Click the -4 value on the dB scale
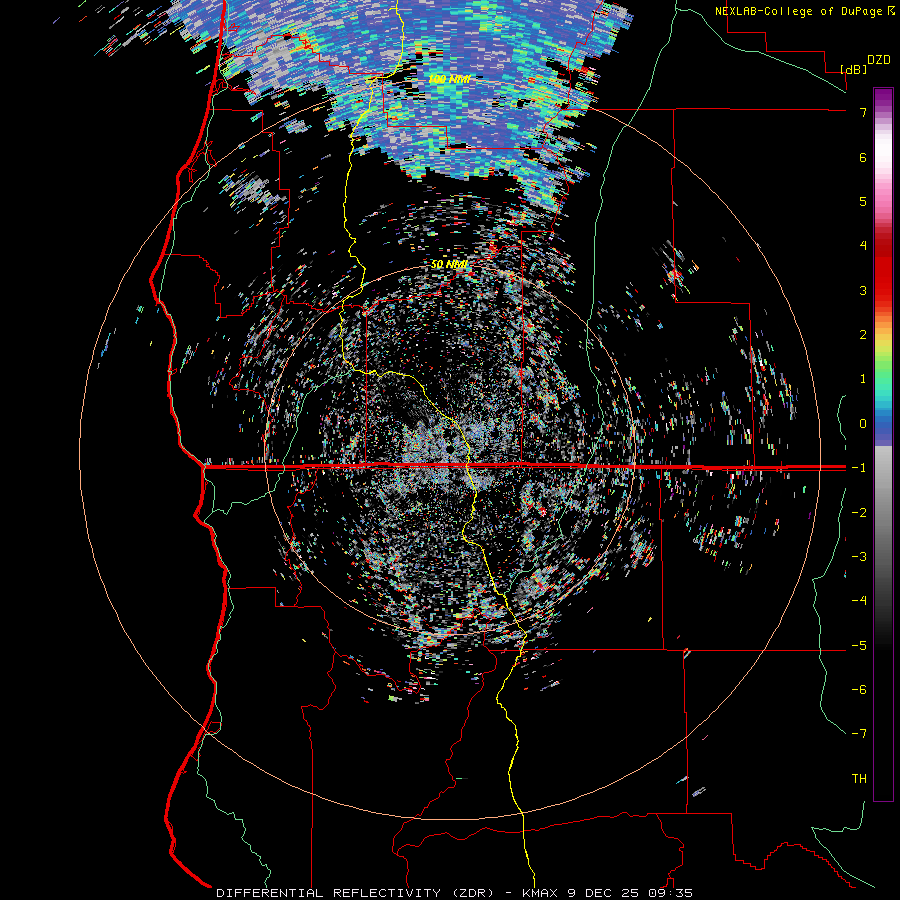Image resolution: width=900 pixels, height=900 pixels. point(859,601)
